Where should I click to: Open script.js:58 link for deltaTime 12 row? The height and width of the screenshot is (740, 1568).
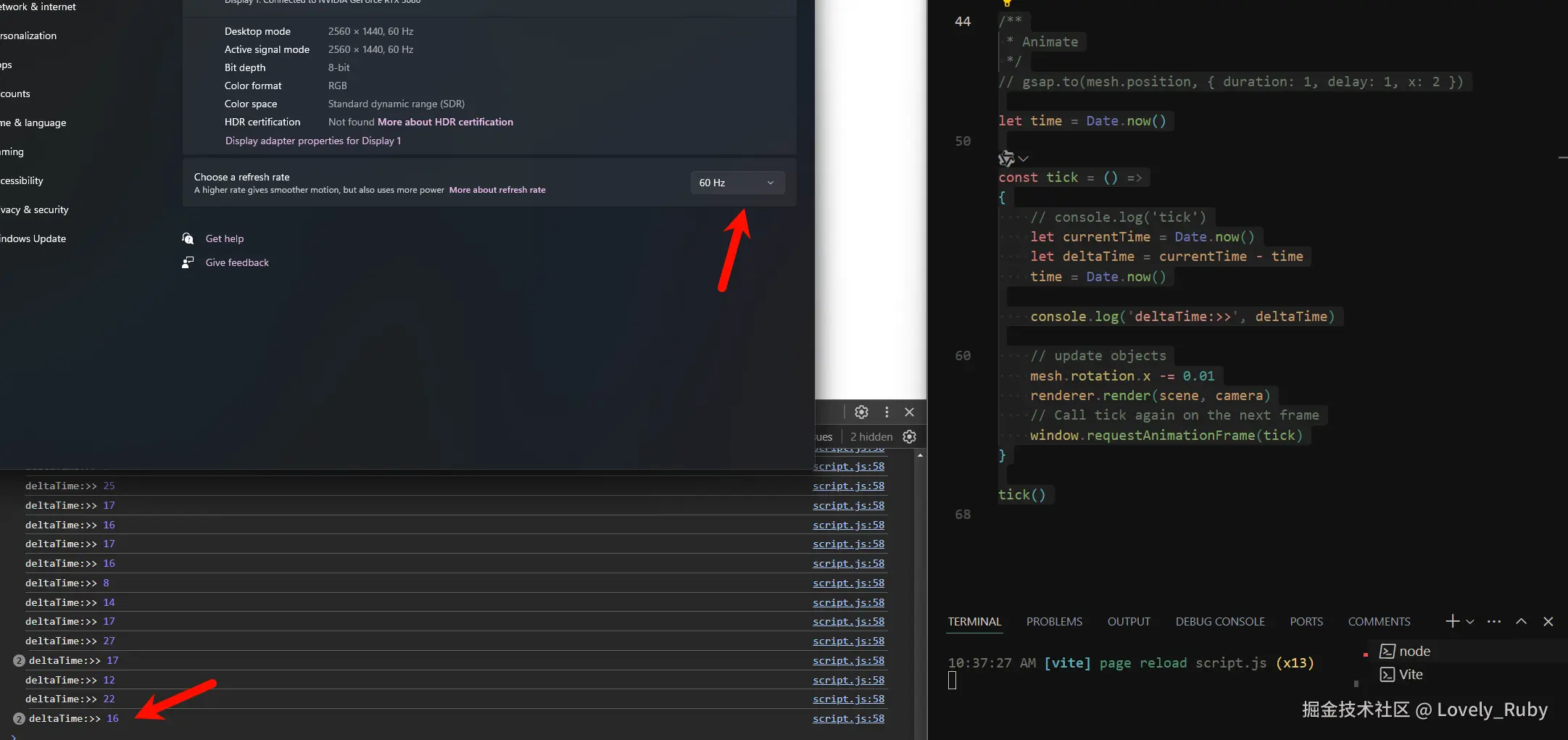point(848,680)
